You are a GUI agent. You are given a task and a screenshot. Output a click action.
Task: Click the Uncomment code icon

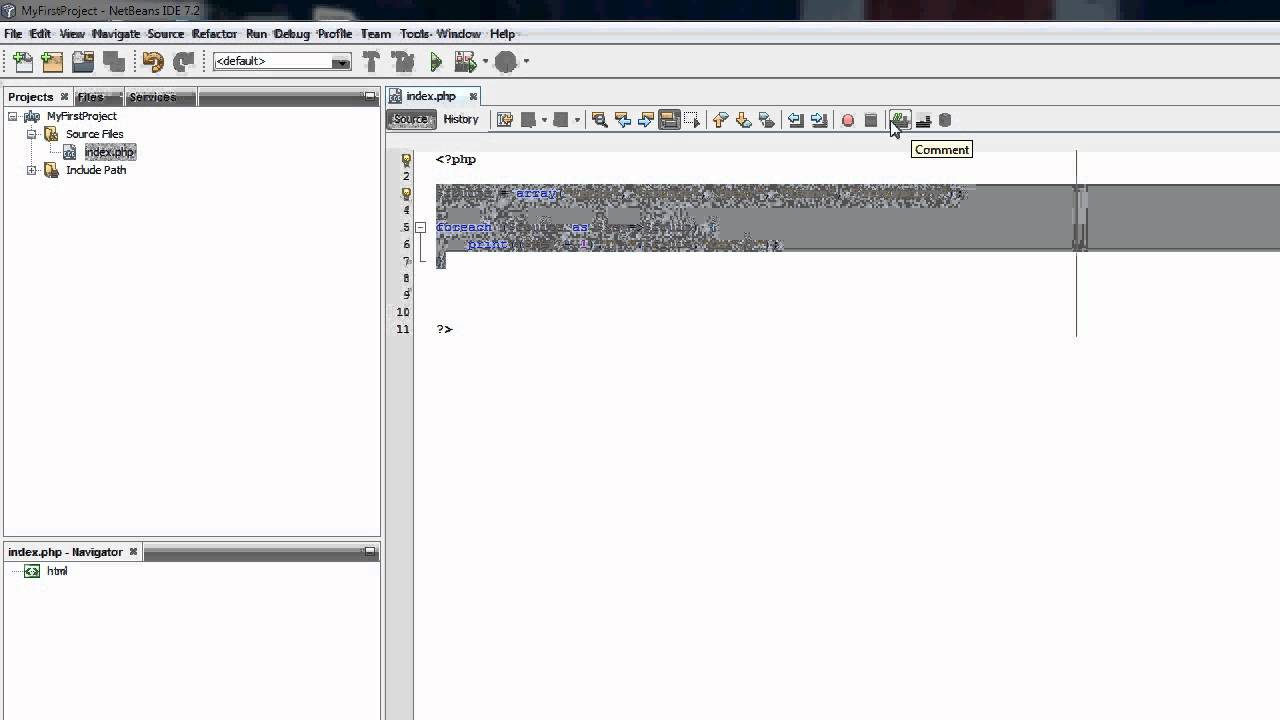[x=923, y=120]
